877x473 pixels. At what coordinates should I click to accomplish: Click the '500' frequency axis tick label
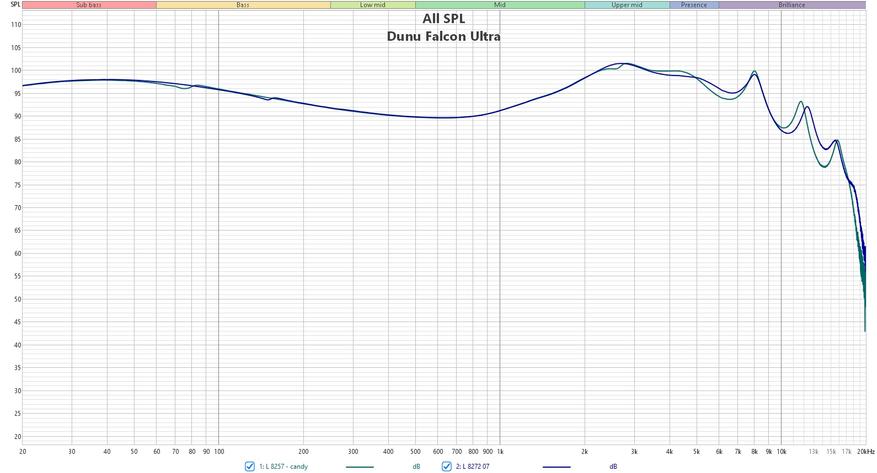click(415, 451)
